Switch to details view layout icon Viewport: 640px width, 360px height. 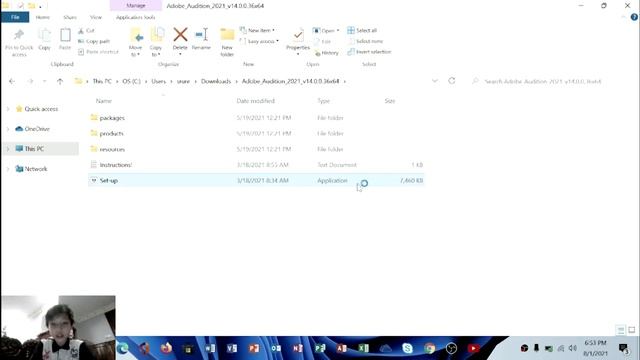pyautogui.click(x=621, y=330)
